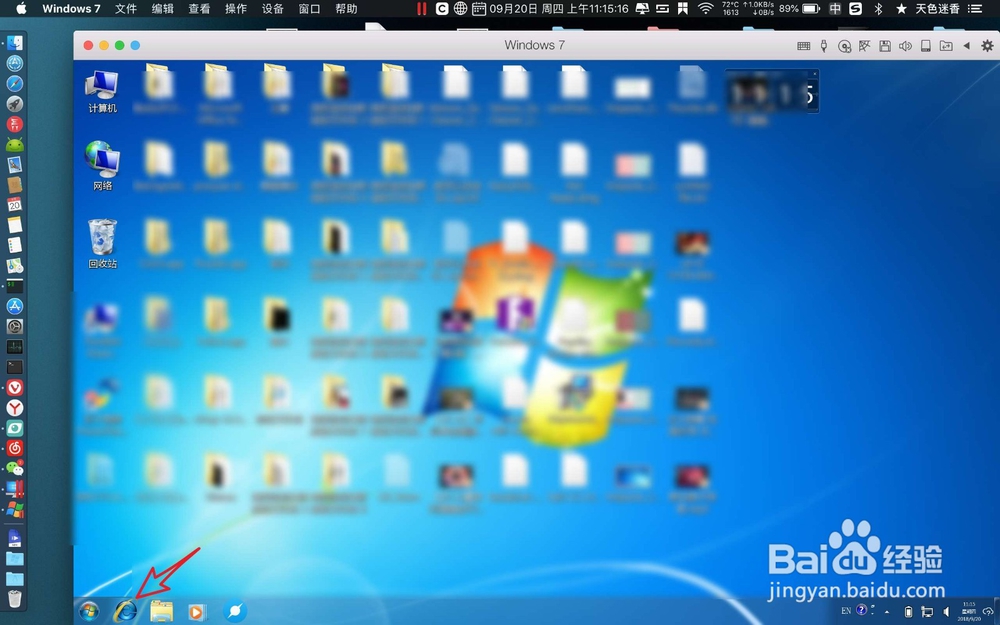Open the 帮助 menu

click(x=346, y=9)
